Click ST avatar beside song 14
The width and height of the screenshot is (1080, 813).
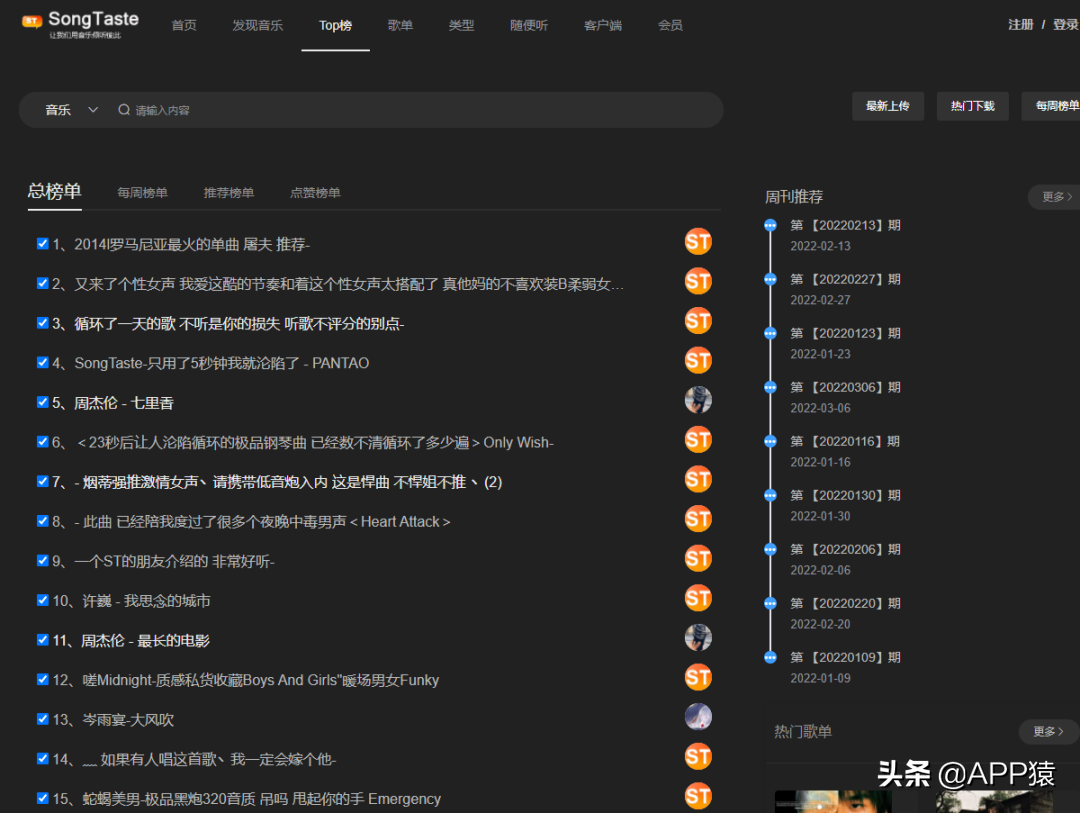pos(698,757)
